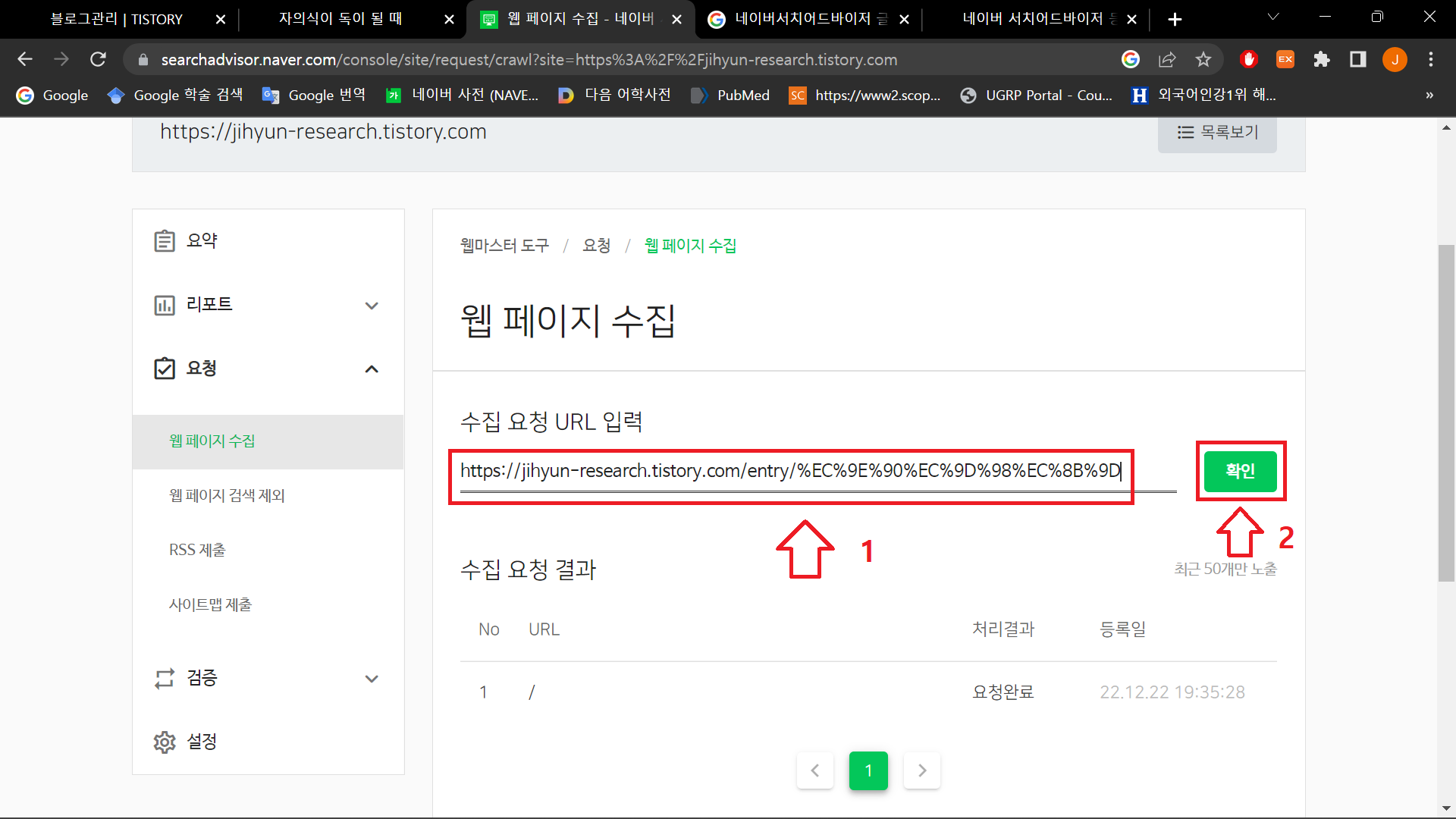Screen dimensions: 1456x819
Task: Expand the 검증 section chevron
Action: (x=372, y=679)
